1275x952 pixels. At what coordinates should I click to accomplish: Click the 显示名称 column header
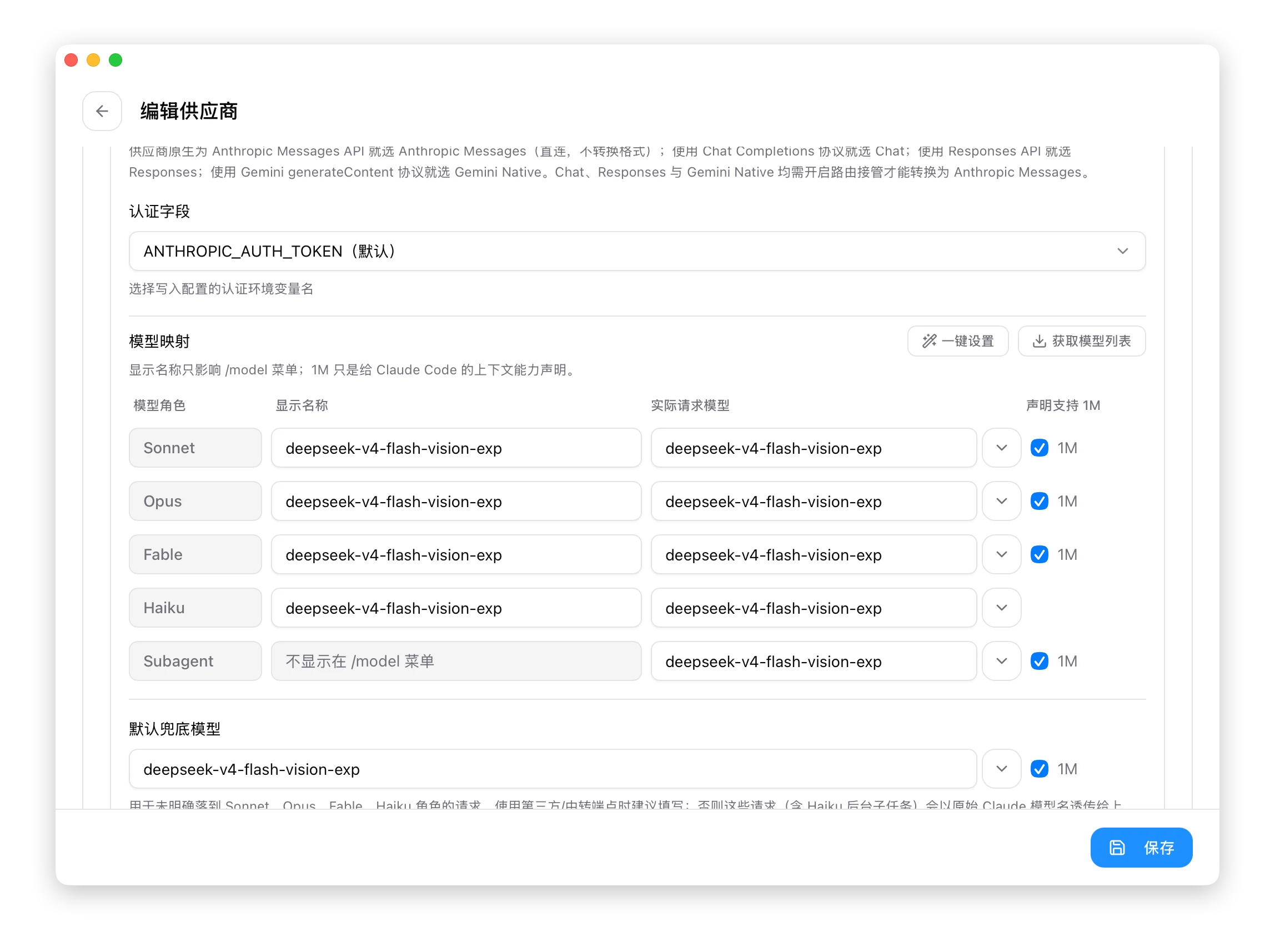pyautogui.click(x=302, y=405)
